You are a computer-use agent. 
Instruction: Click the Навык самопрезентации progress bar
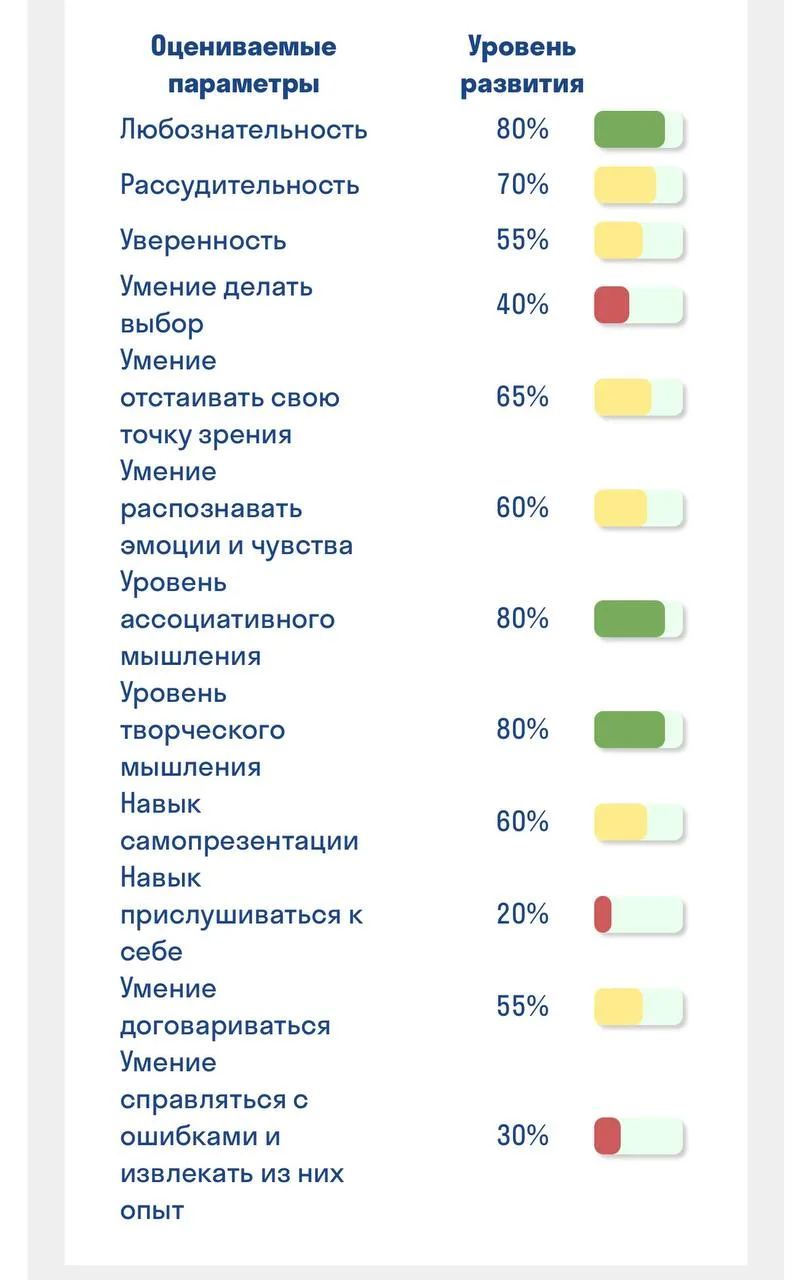[638, 822]
